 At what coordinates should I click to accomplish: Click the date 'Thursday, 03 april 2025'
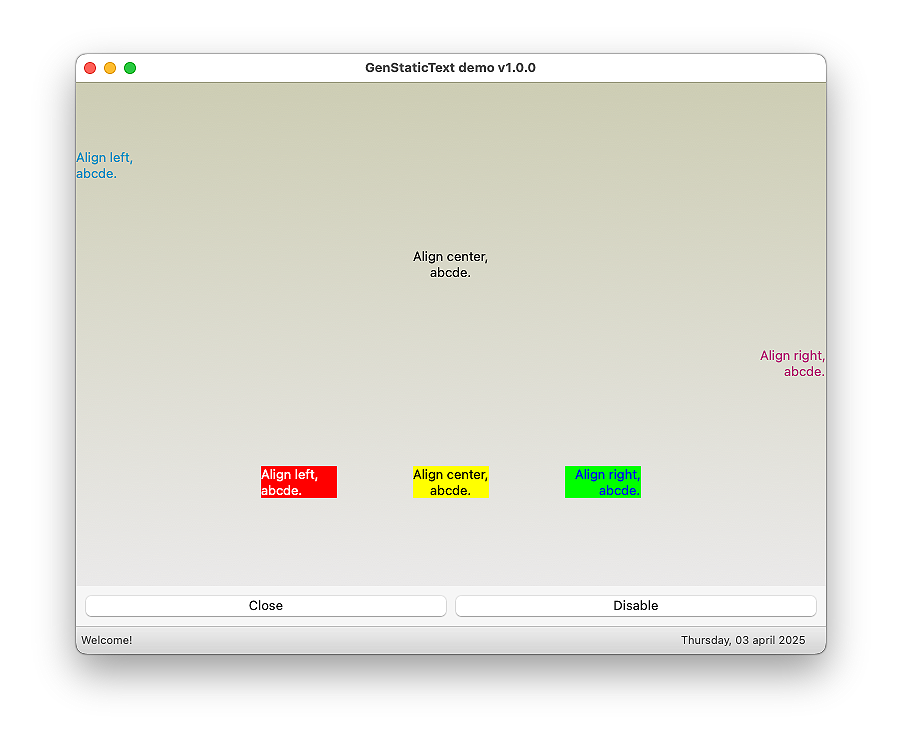742,640
